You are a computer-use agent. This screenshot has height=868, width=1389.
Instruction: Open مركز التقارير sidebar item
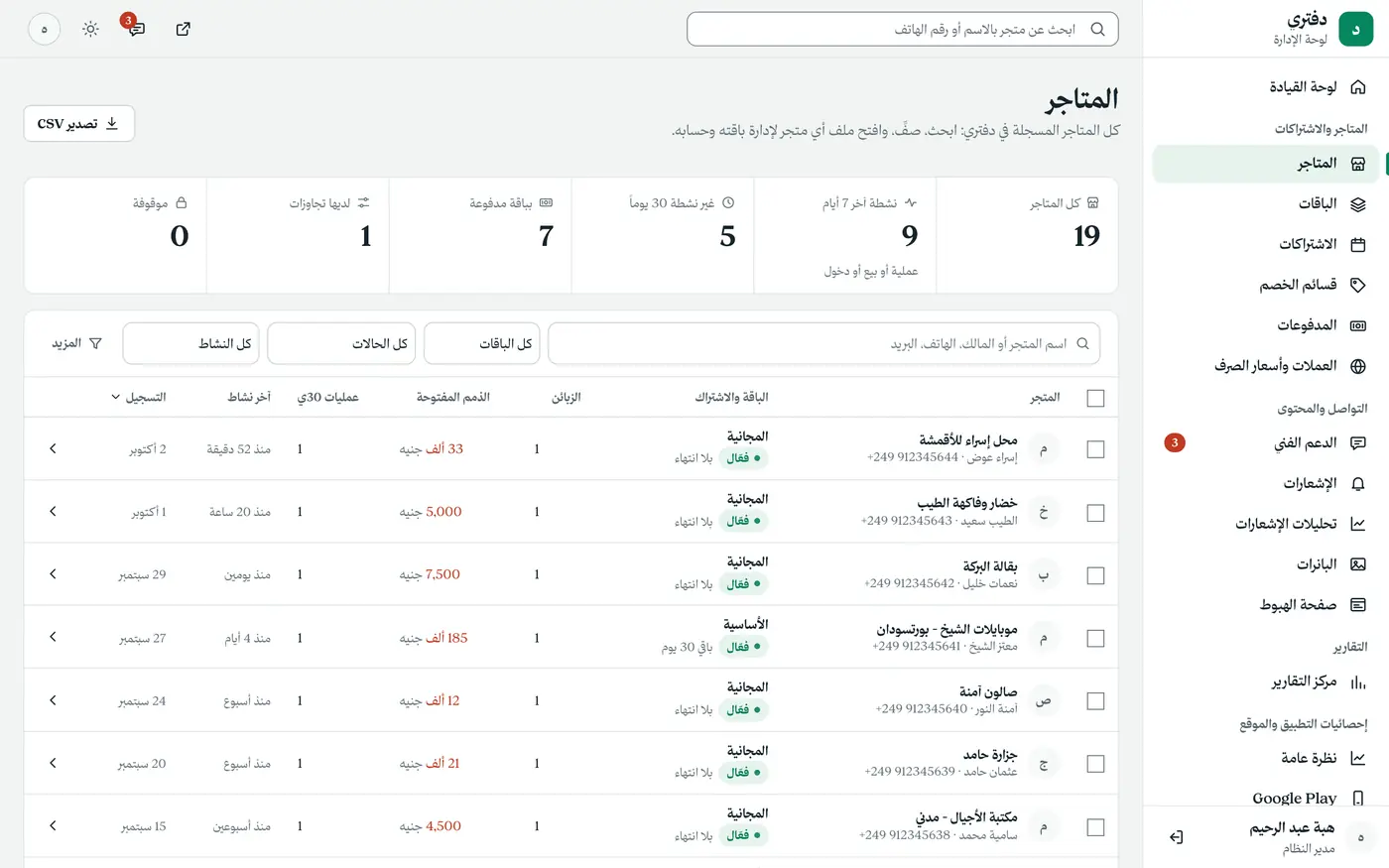point(1266,682)
